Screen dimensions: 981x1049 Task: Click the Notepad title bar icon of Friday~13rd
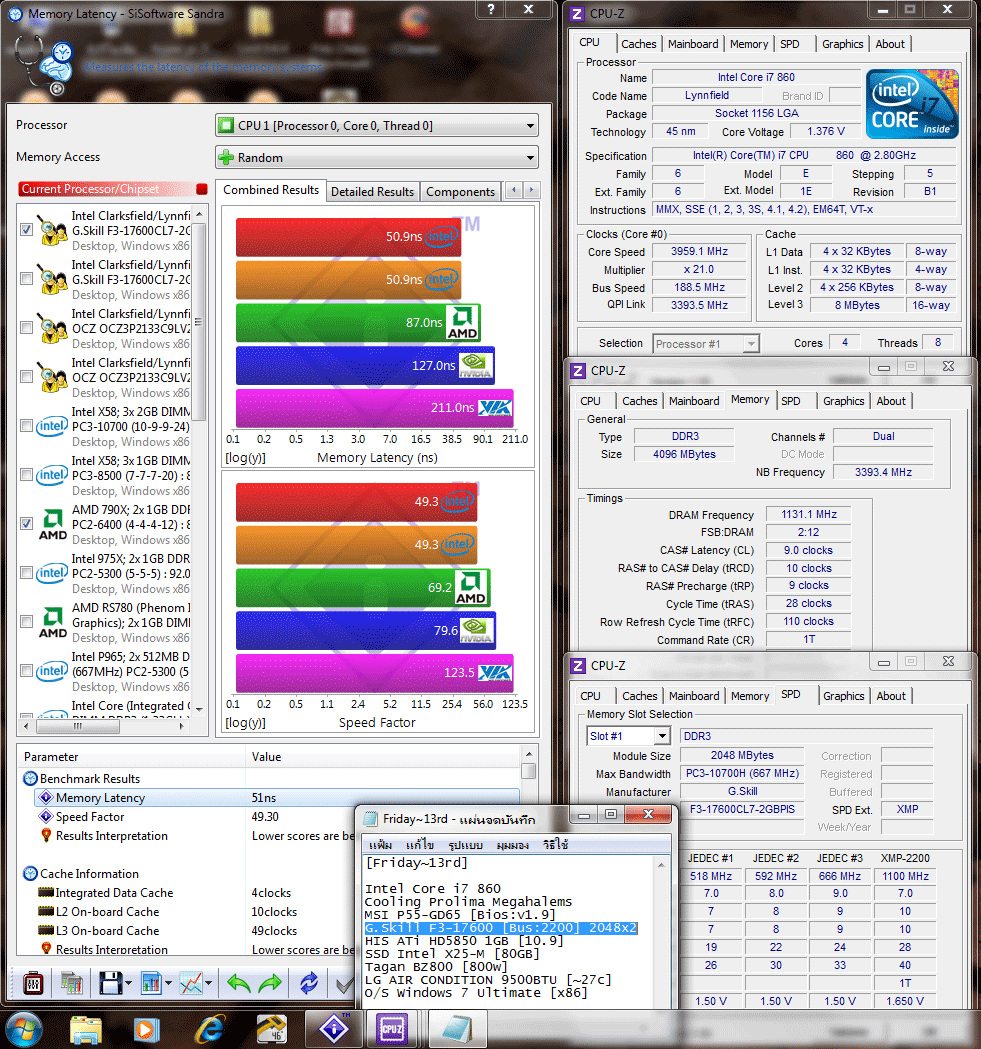click(370, 819)
